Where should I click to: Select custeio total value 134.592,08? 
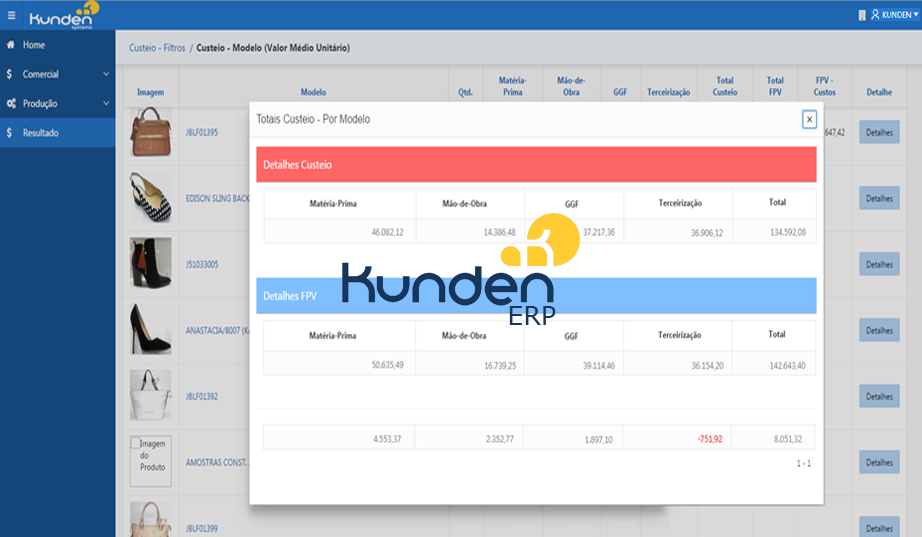(x=788, y=232)
